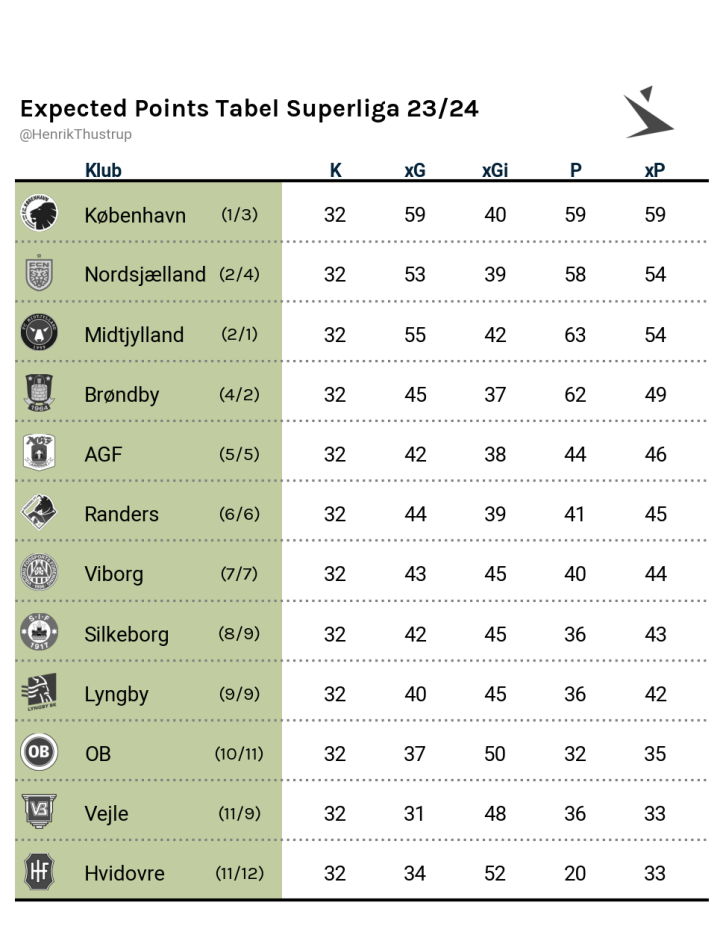The width and height of the screenshot is (723, 950).
Task: Select the Midtjylland wolf logo
Action: 39,332
